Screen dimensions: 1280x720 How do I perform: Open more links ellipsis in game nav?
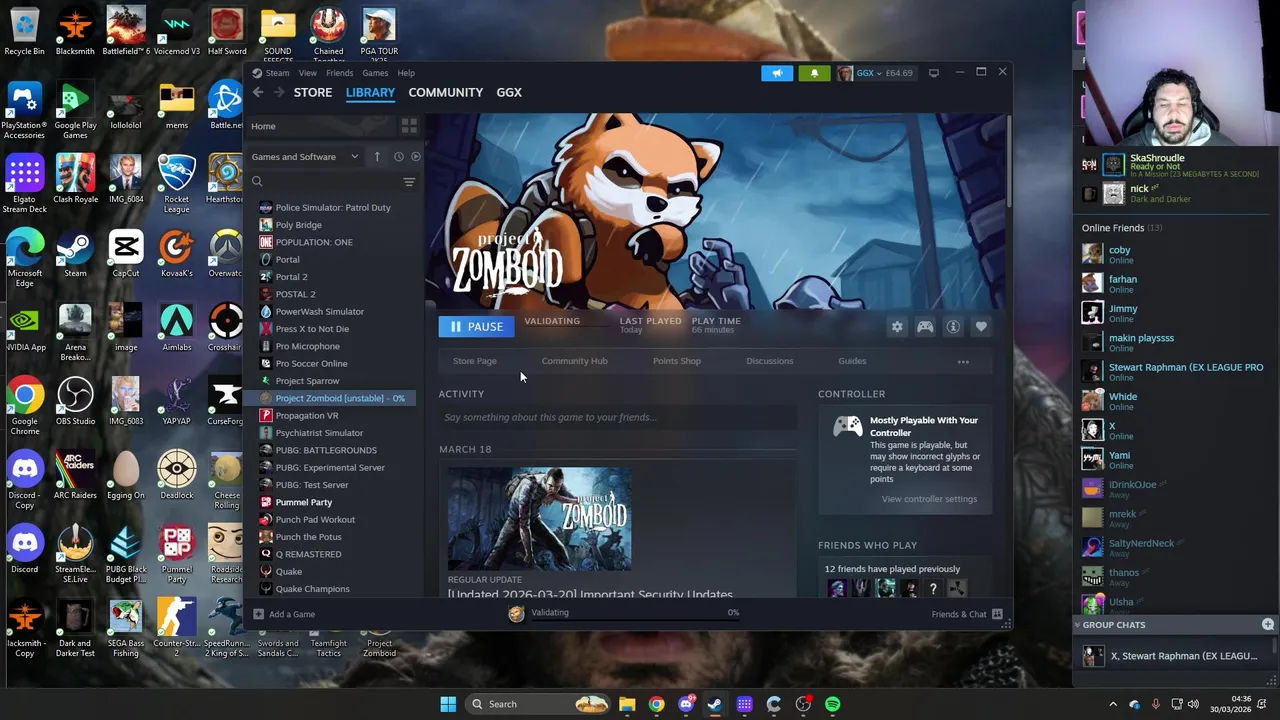tap(963, 362)
